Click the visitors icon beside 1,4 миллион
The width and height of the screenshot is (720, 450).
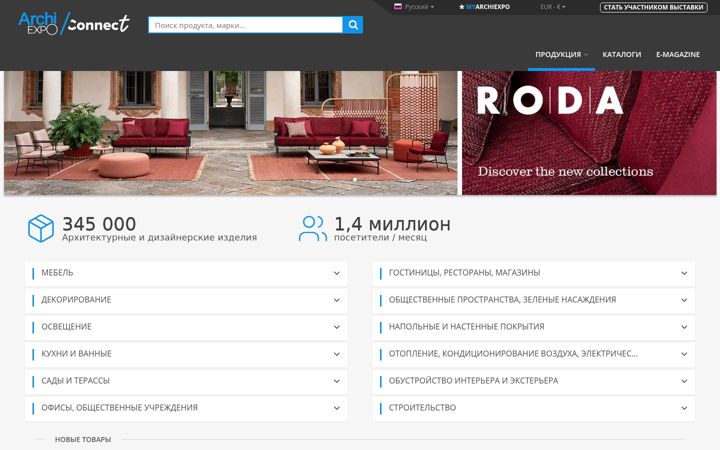pos(313,228)
